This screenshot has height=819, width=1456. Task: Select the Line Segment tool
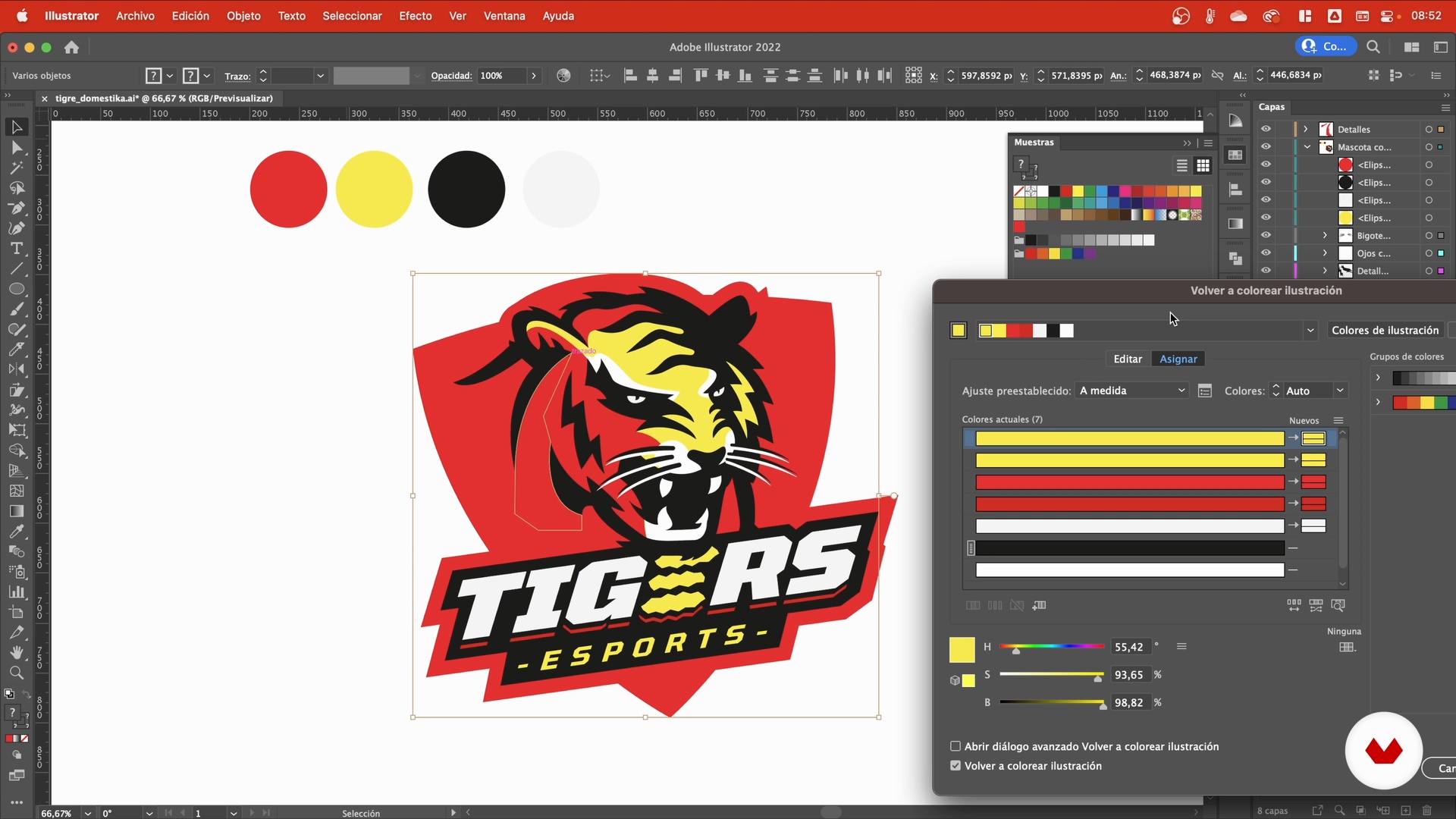click(x=17, y=268)
